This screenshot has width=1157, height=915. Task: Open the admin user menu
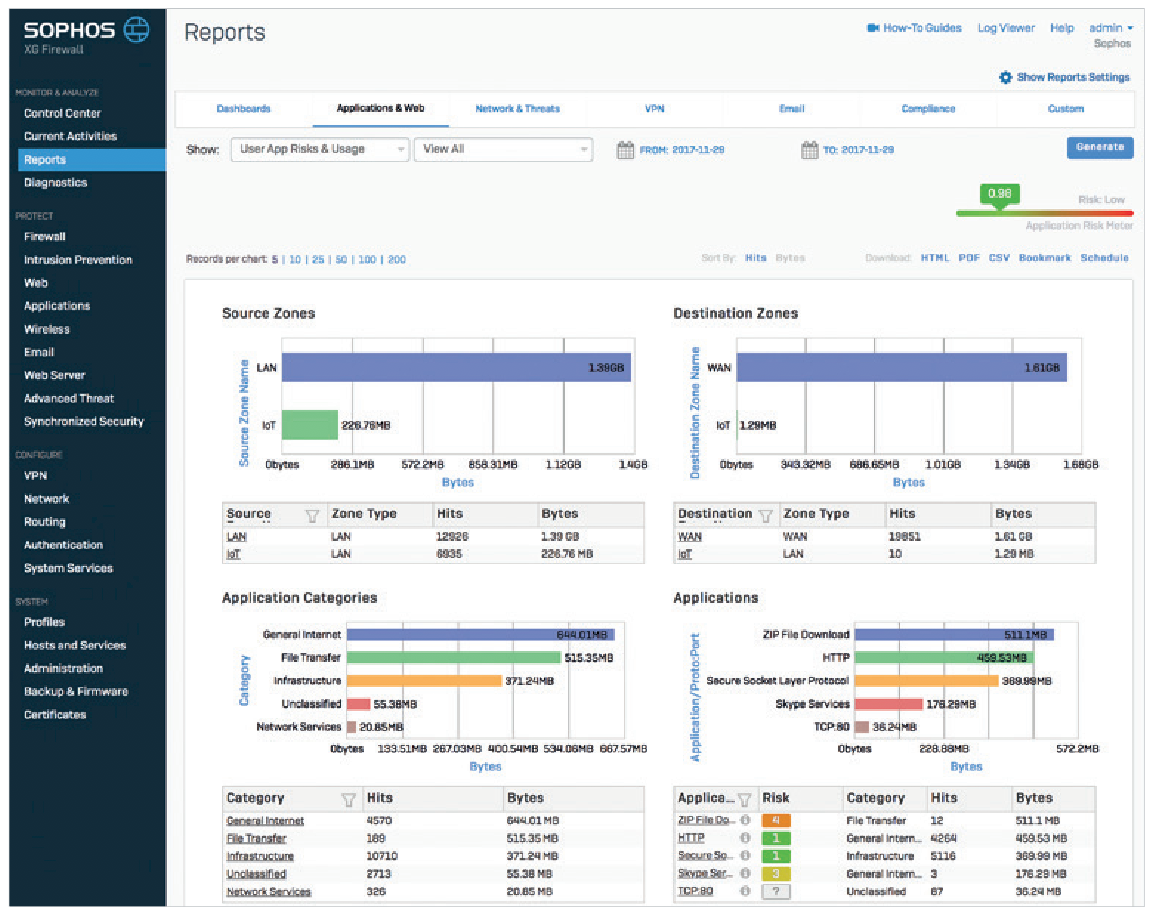[1111, 28]
